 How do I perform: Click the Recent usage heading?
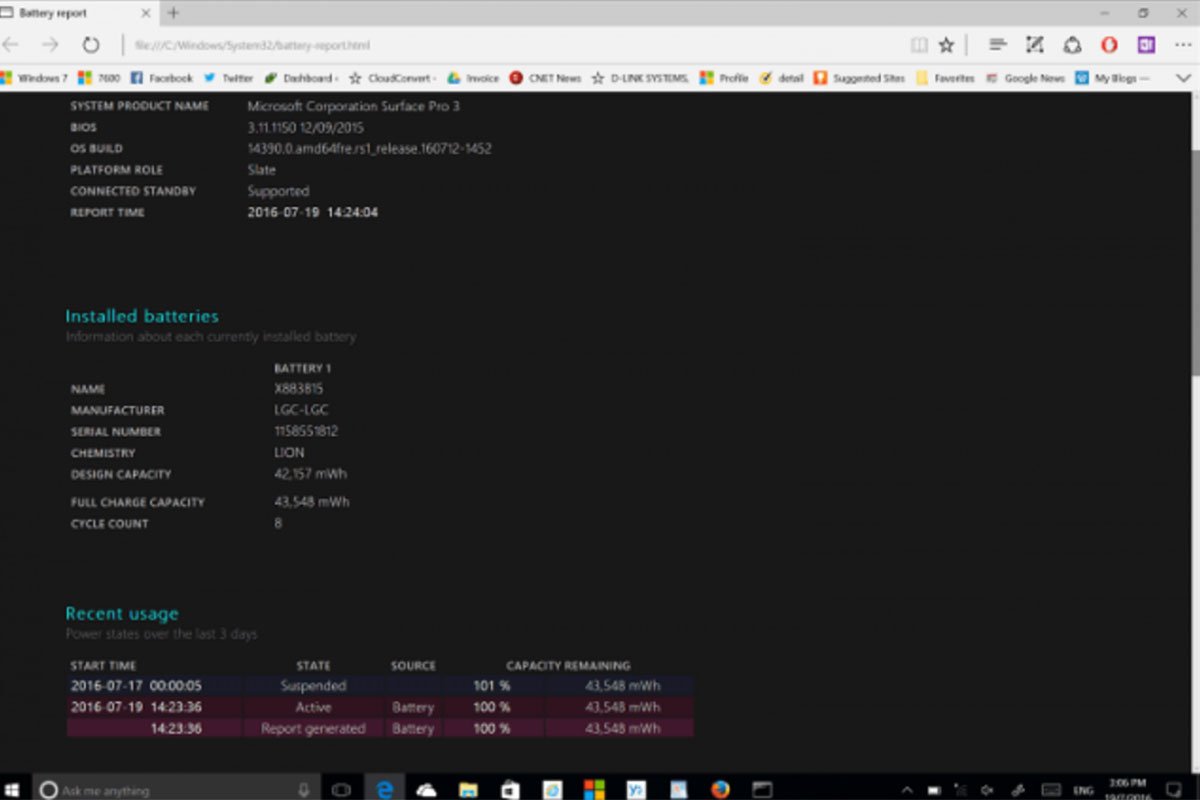[x=122, y=614]
